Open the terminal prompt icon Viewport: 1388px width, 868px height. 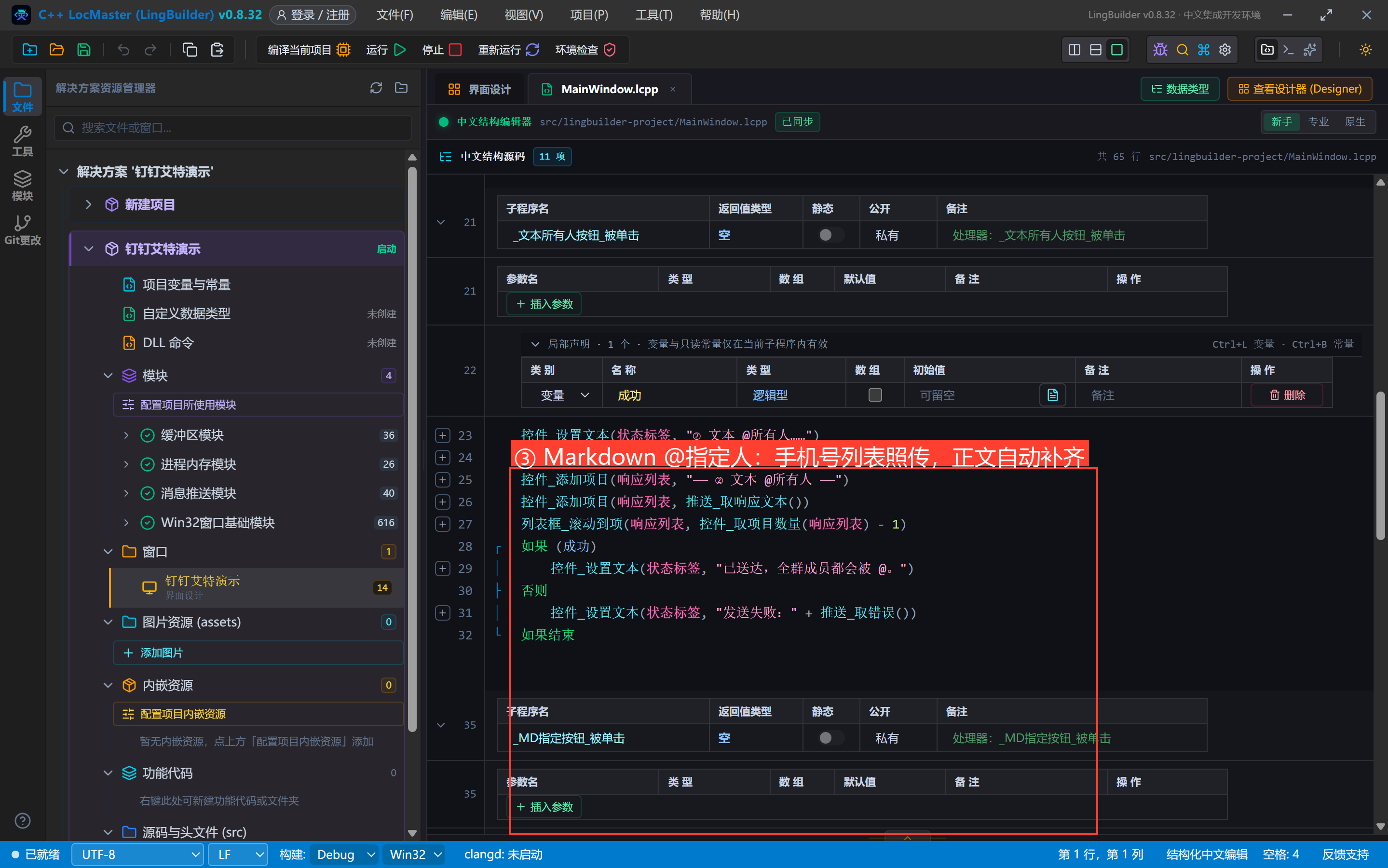click(1288, 50)
